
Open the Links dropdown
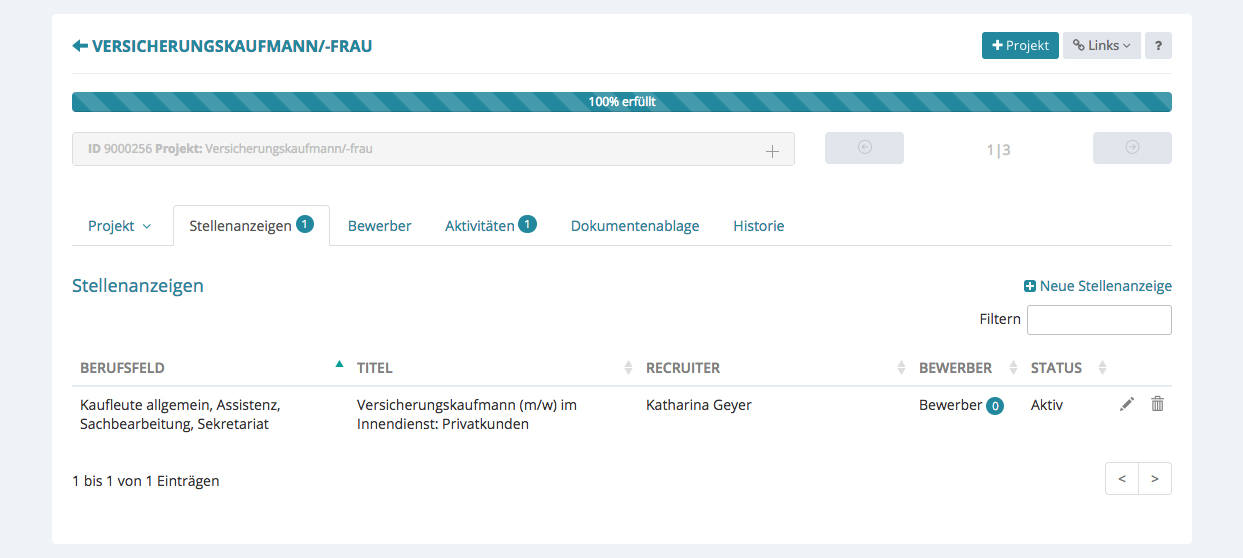[1101, 46]
